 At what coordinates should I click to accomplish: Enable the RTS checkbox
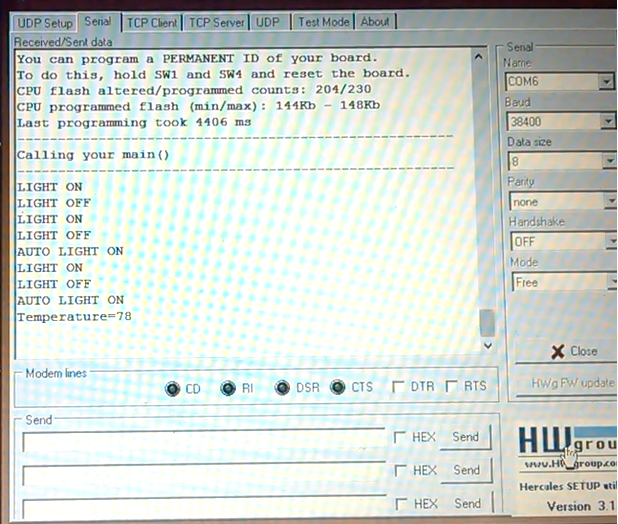[x=452, y=387]
